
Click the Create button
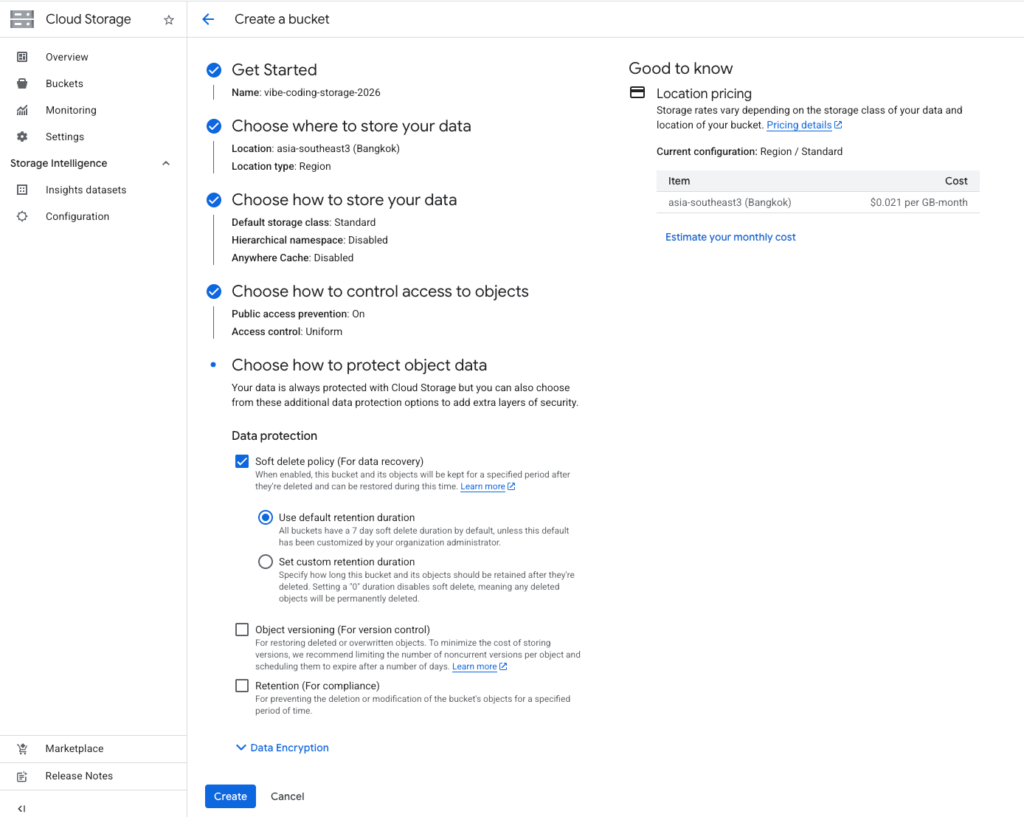click(x=230, y=796)
